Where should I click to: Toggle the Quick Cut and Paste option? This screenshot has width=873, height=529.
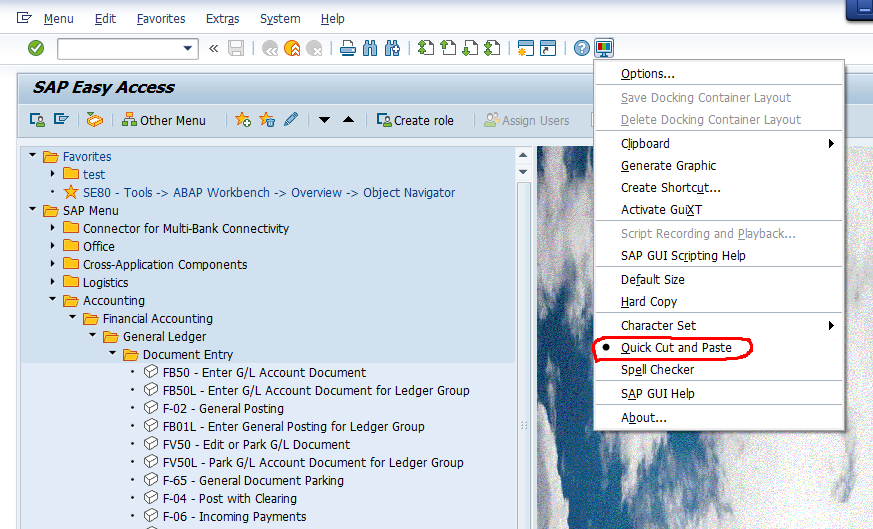(676, 347)
